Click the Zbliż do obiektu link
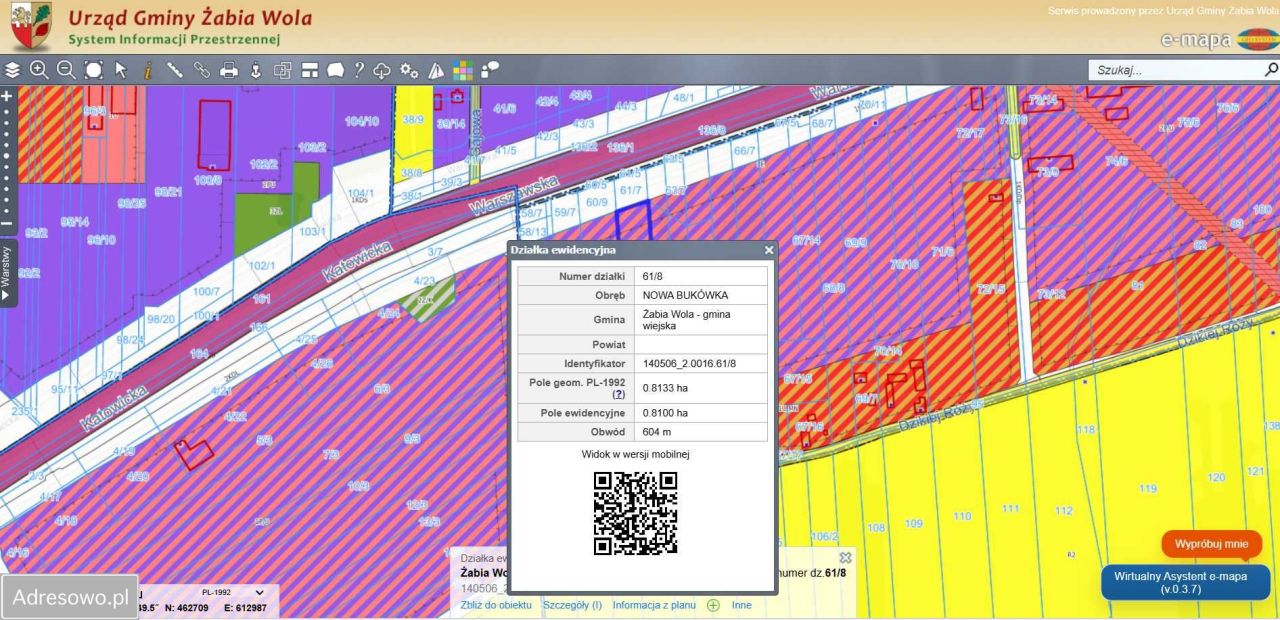 point(496,605)
